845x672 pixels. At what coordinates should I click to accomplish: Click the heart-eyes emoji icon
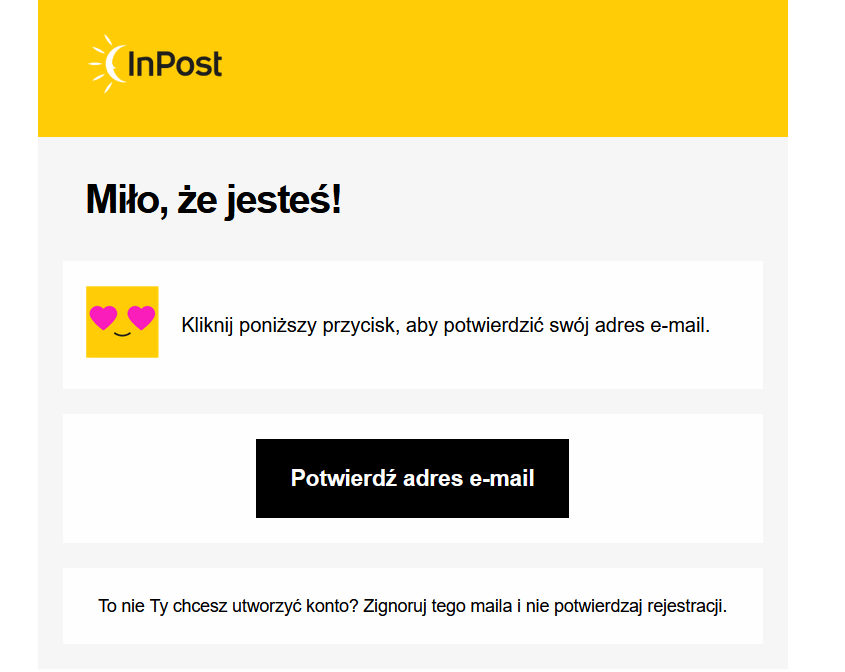pyautogui.click(x=122, y=322)
